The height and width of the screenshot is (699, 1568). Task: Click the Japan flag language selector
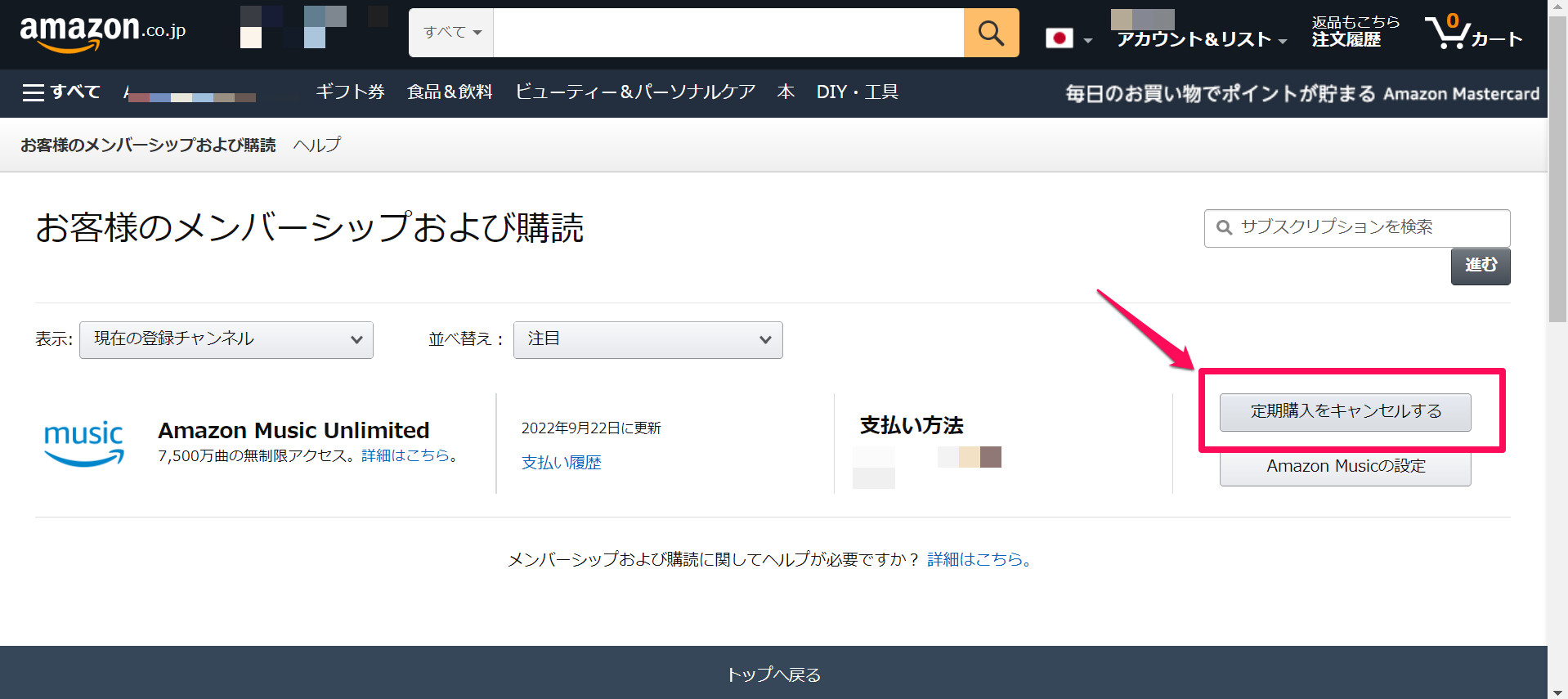[x=1068, y=38]
